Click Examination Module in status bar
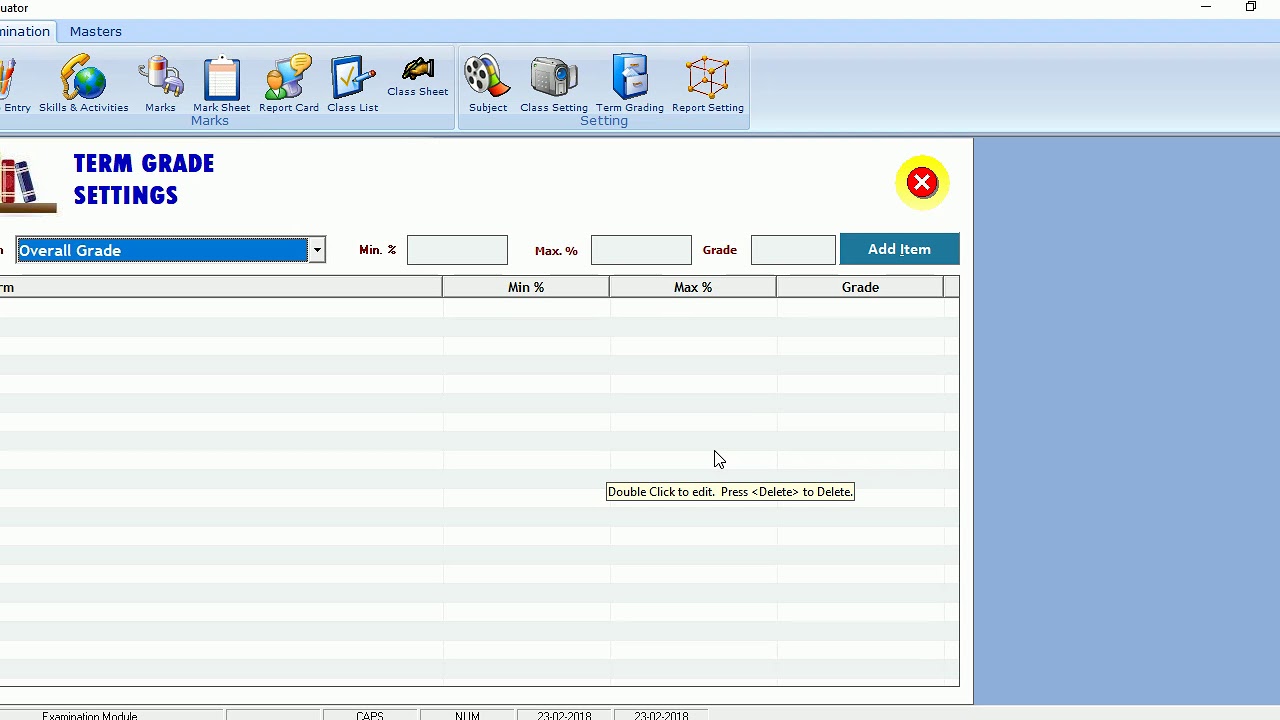The height and width of the screenshot is (720, 1280). tap(90, 715)
